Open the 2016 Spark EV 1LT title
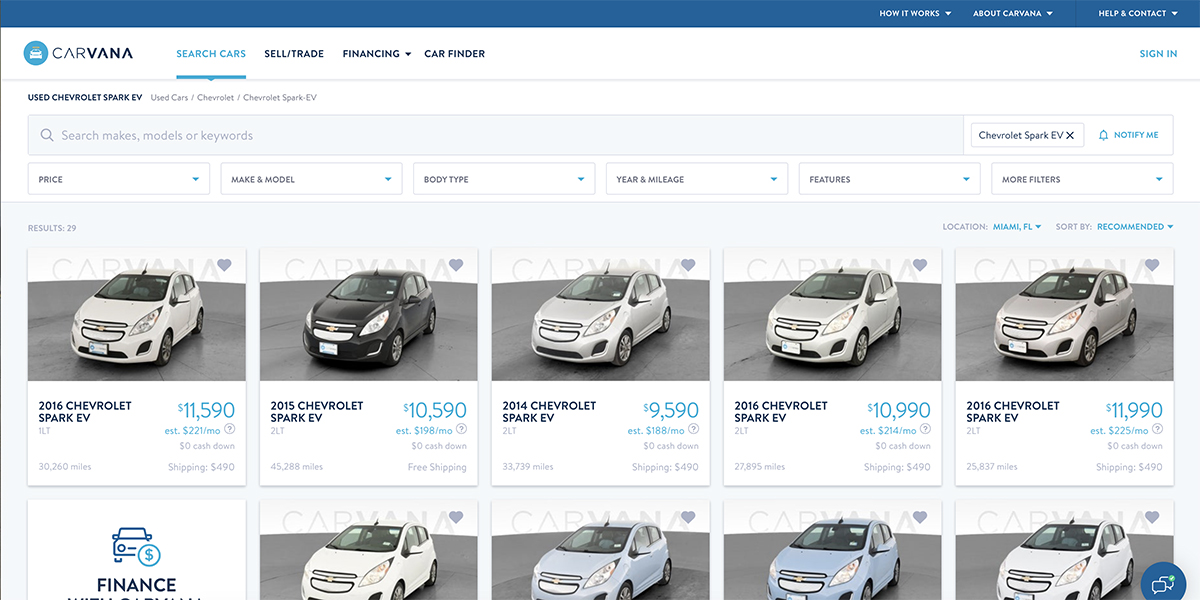 click(x=85, y=412)
